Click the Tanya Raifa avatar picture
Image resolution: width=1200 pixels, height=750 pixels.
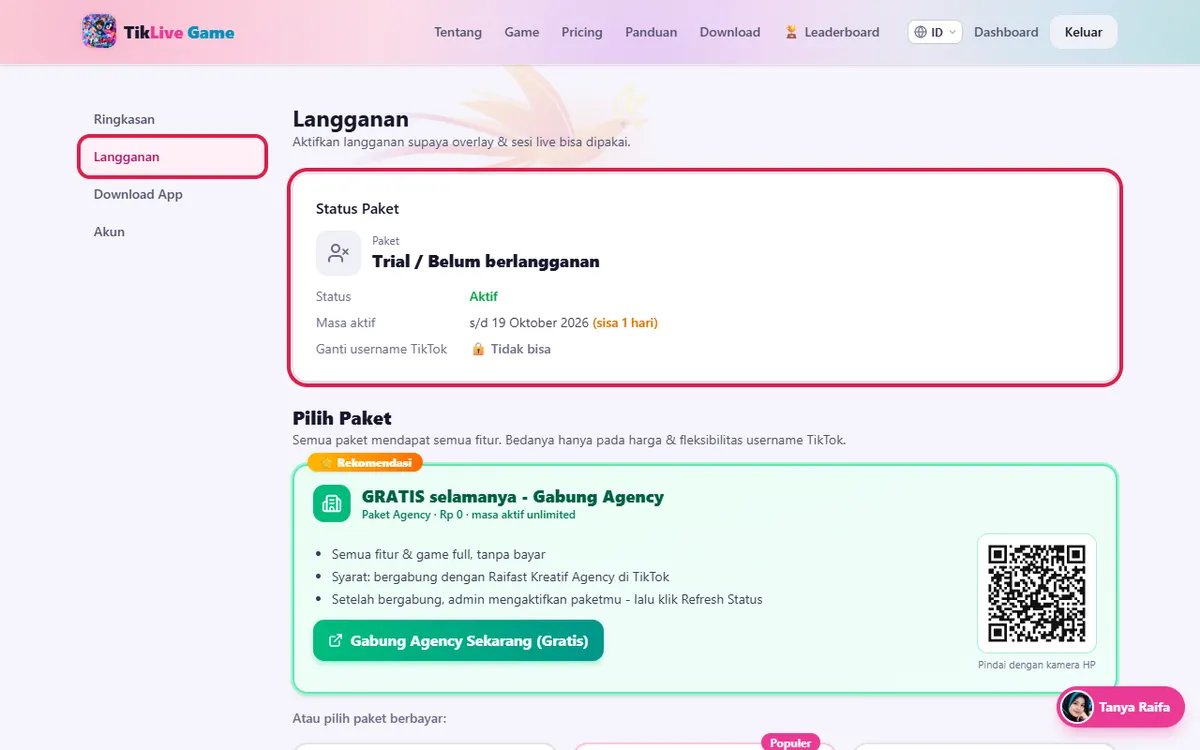1077,707
